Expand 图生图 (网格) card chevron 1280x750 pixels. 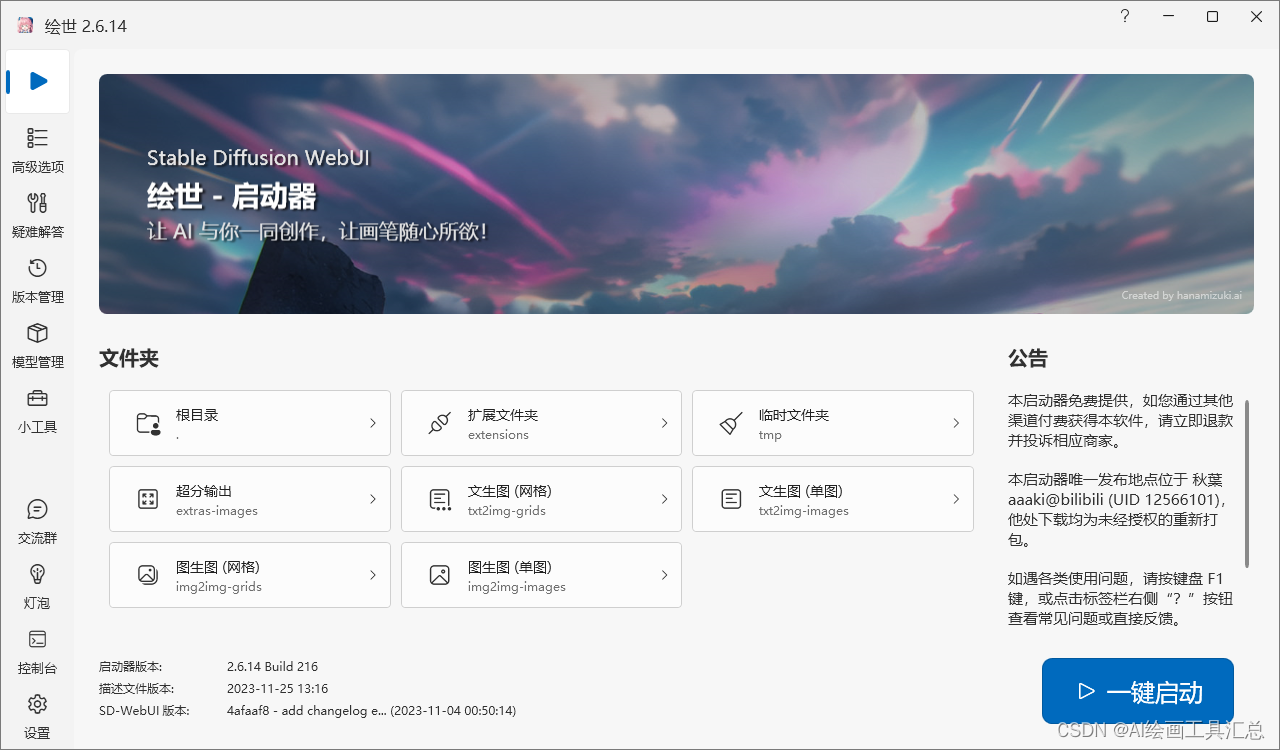[373, 575]
